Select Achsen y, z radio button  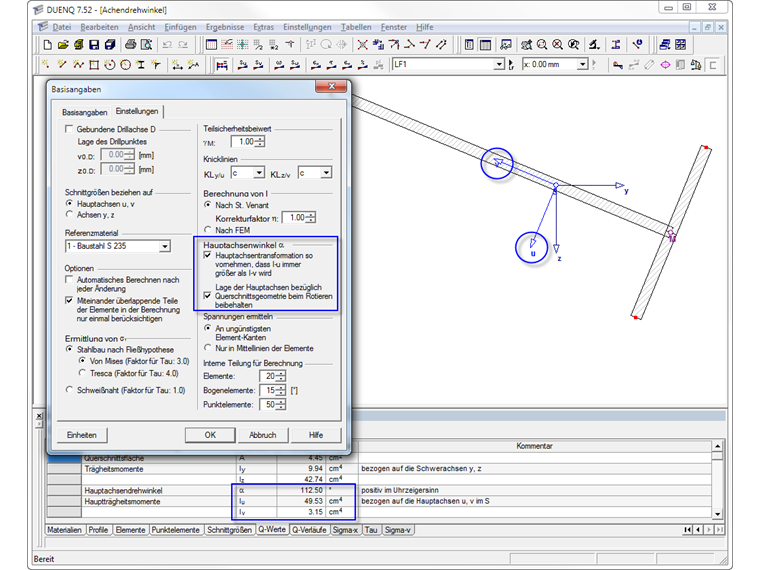(x=69, y=214)
